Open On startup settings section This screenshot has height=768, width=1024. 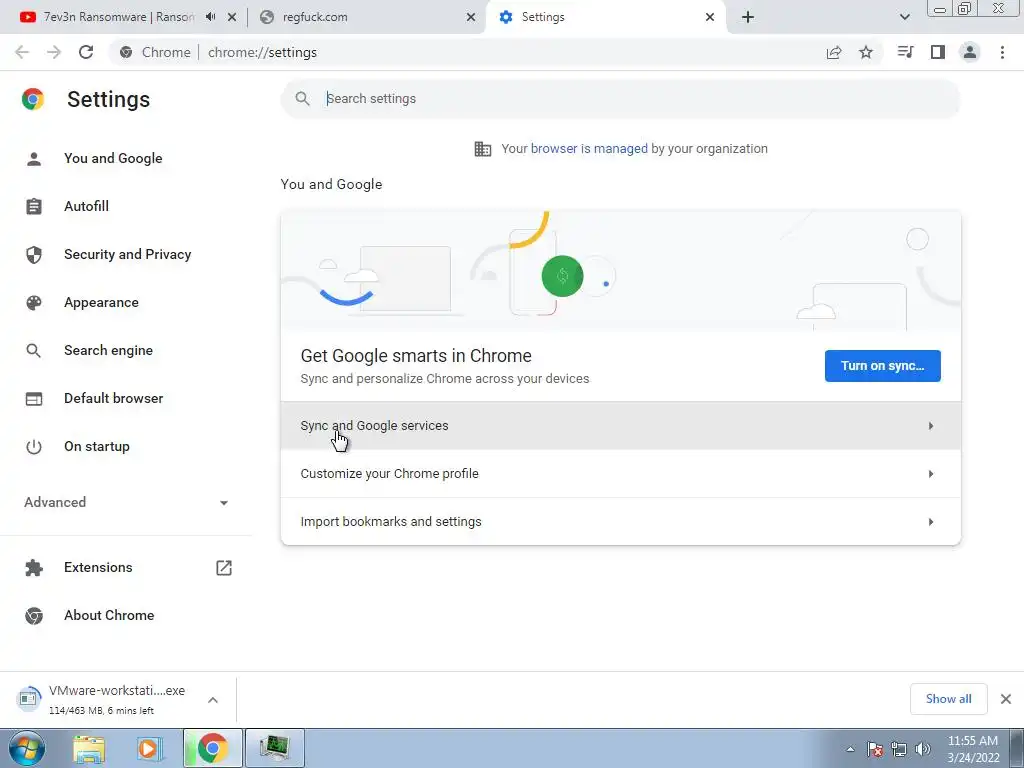[x=97, y=447]
